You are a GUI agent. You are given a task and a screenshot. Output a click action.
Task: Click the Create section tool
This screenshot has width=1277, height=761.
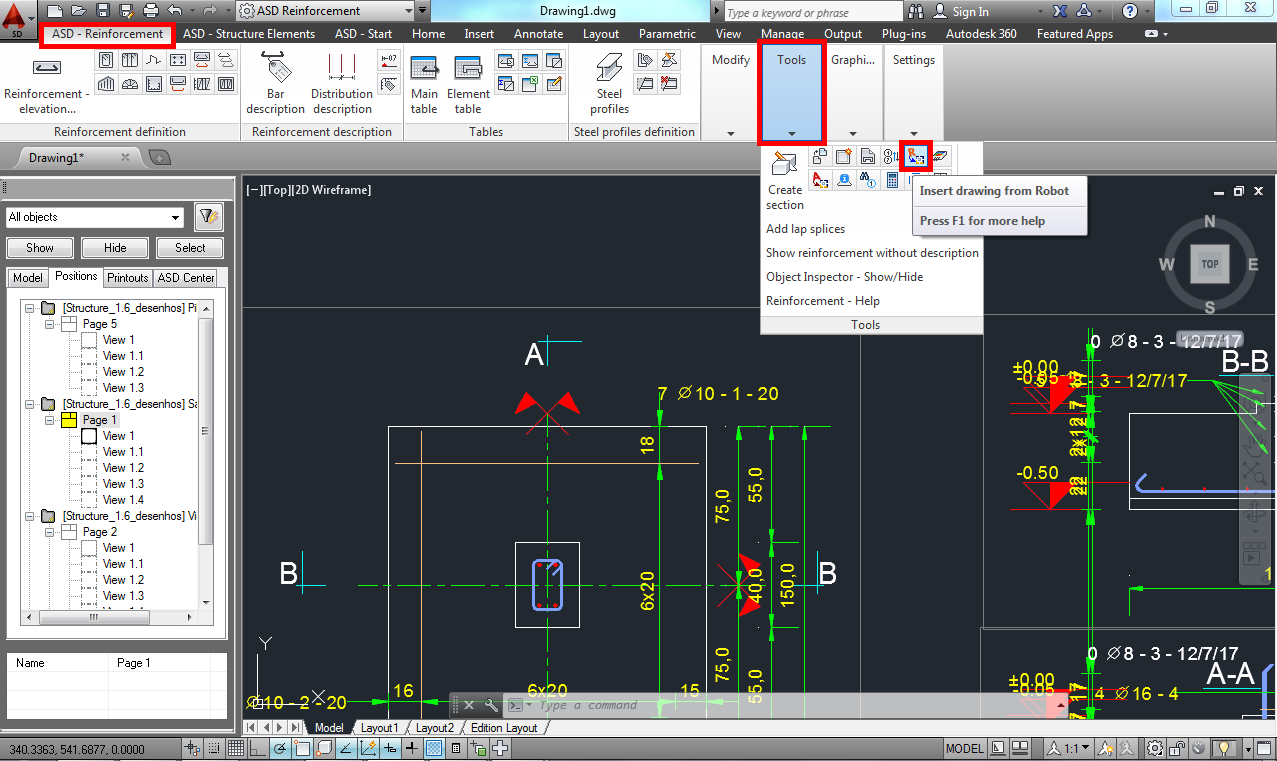785,180
